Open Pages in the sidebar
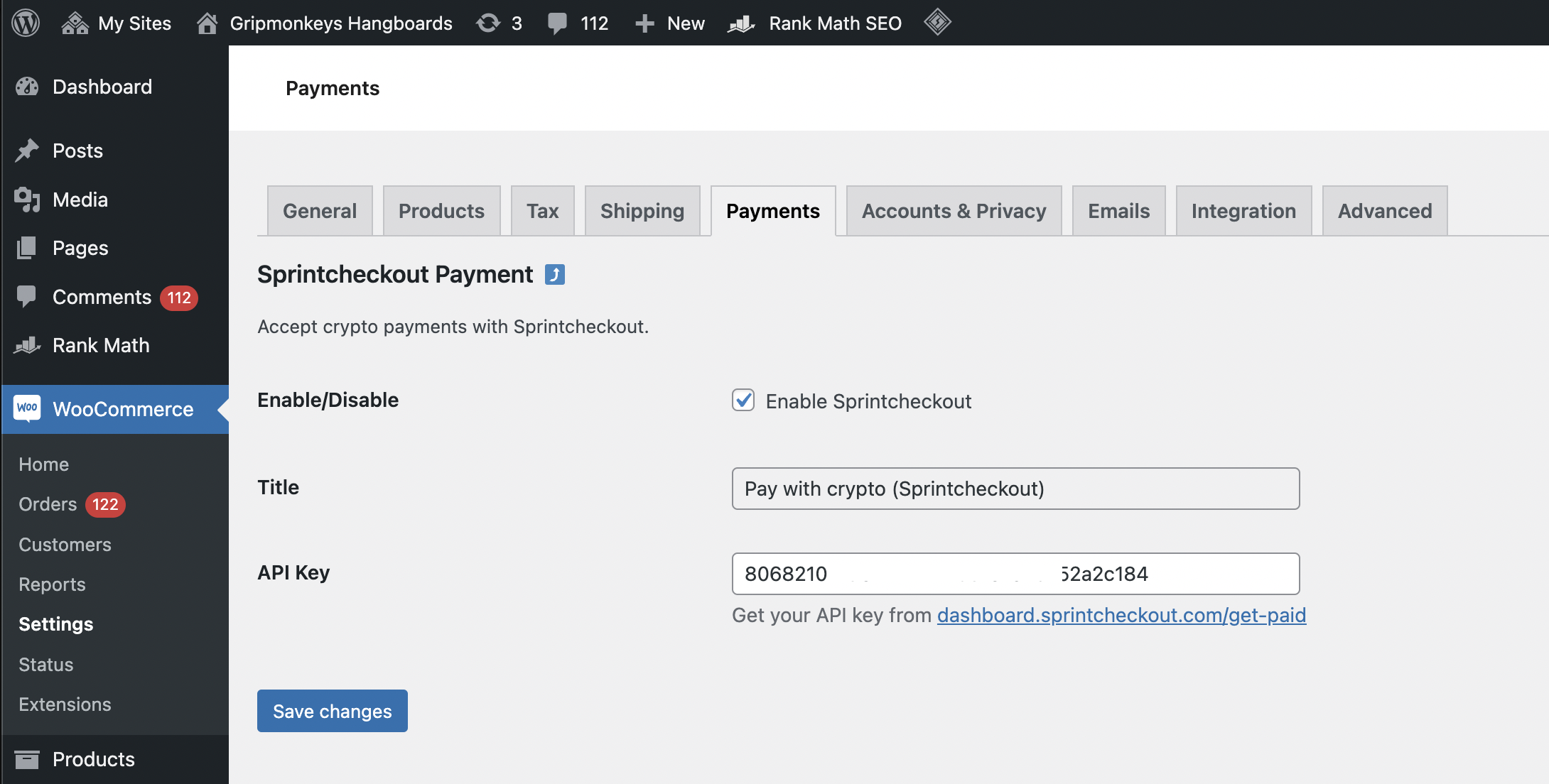This screenshot has width=1549, height=784. tap(80, 248)
